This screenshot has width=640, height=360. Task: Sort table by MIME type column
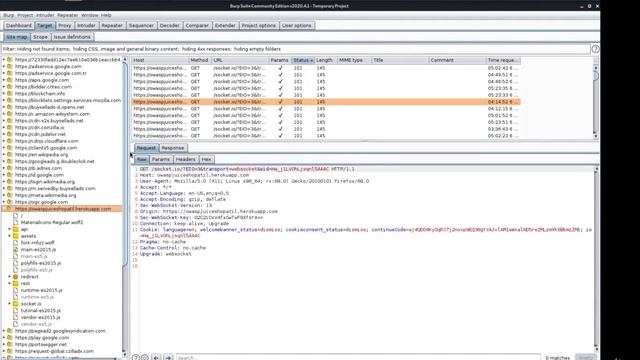(354, 60)
